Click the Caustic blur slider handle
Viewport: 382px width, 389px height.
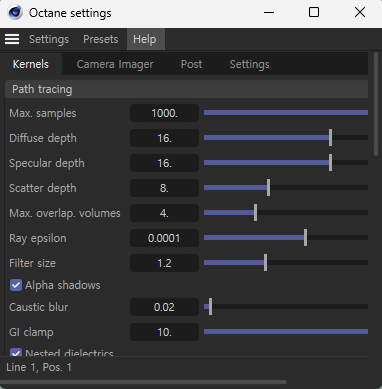click(x=210, y=307)
